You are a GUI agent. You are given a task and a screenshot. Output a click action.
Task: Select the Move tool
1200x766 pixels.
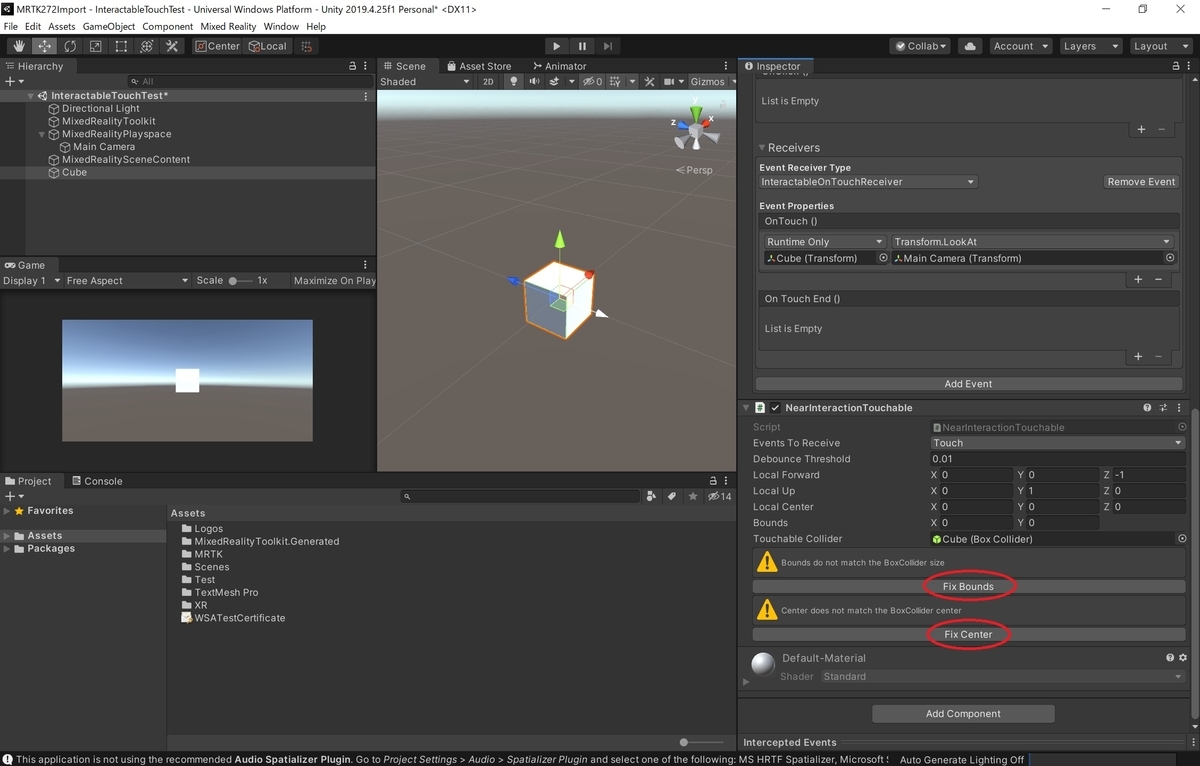(x=45, y=46)
